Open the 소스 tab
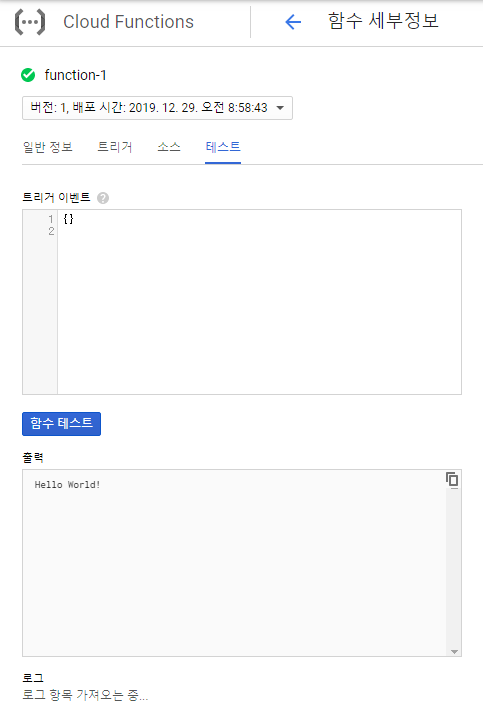 click(x=169, y=147)
